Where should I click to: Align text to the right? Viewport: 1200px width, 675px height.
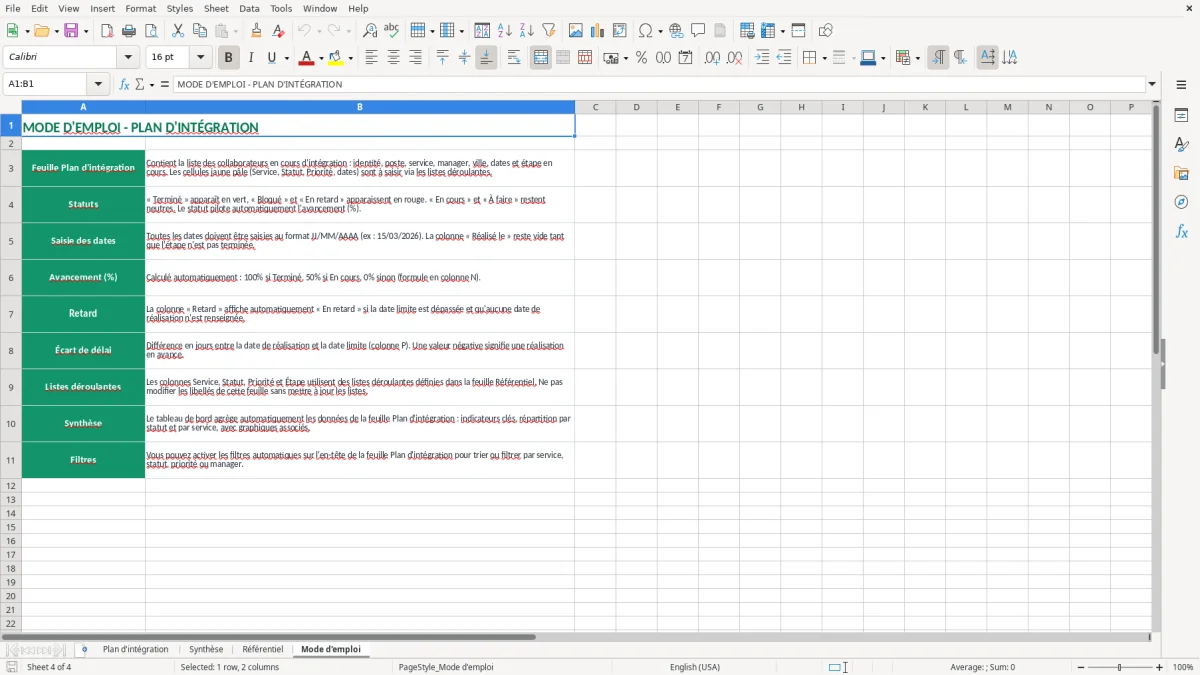pos(415,58)
